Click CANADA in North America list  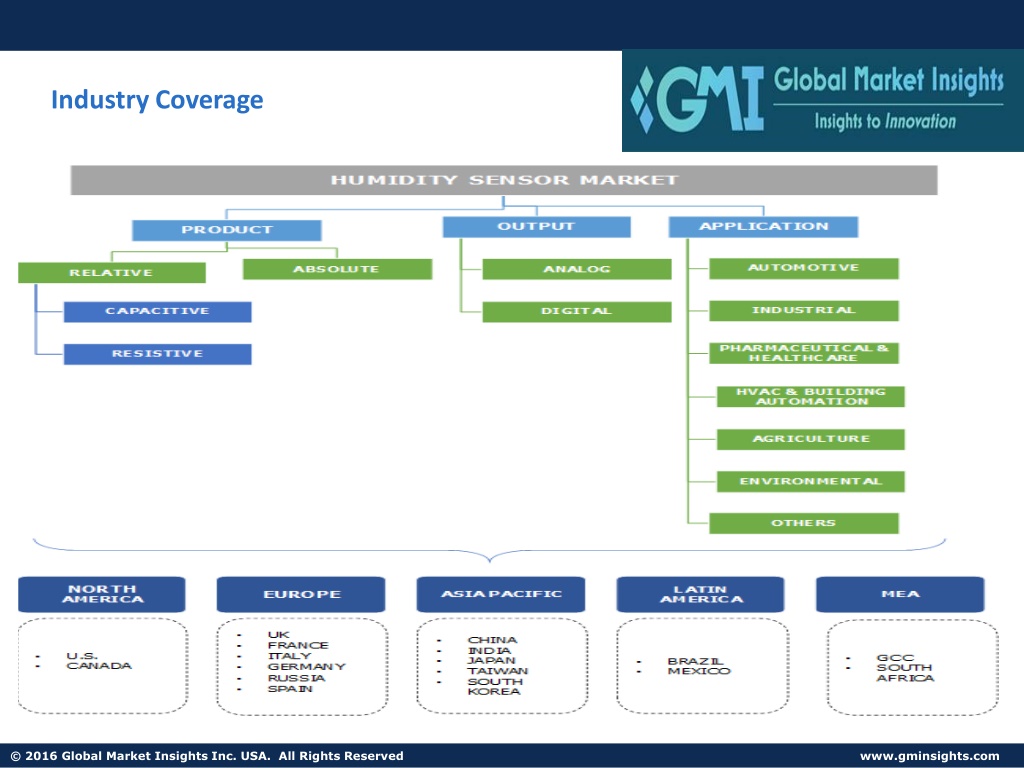[x=99, y=665]
